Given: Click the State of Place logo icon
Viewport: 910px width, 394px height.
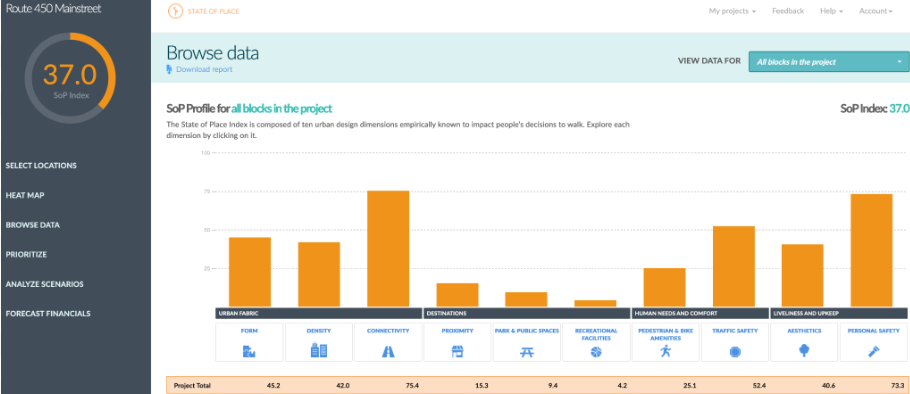Looking at the screenshot, I should click(x=174, y=12).
